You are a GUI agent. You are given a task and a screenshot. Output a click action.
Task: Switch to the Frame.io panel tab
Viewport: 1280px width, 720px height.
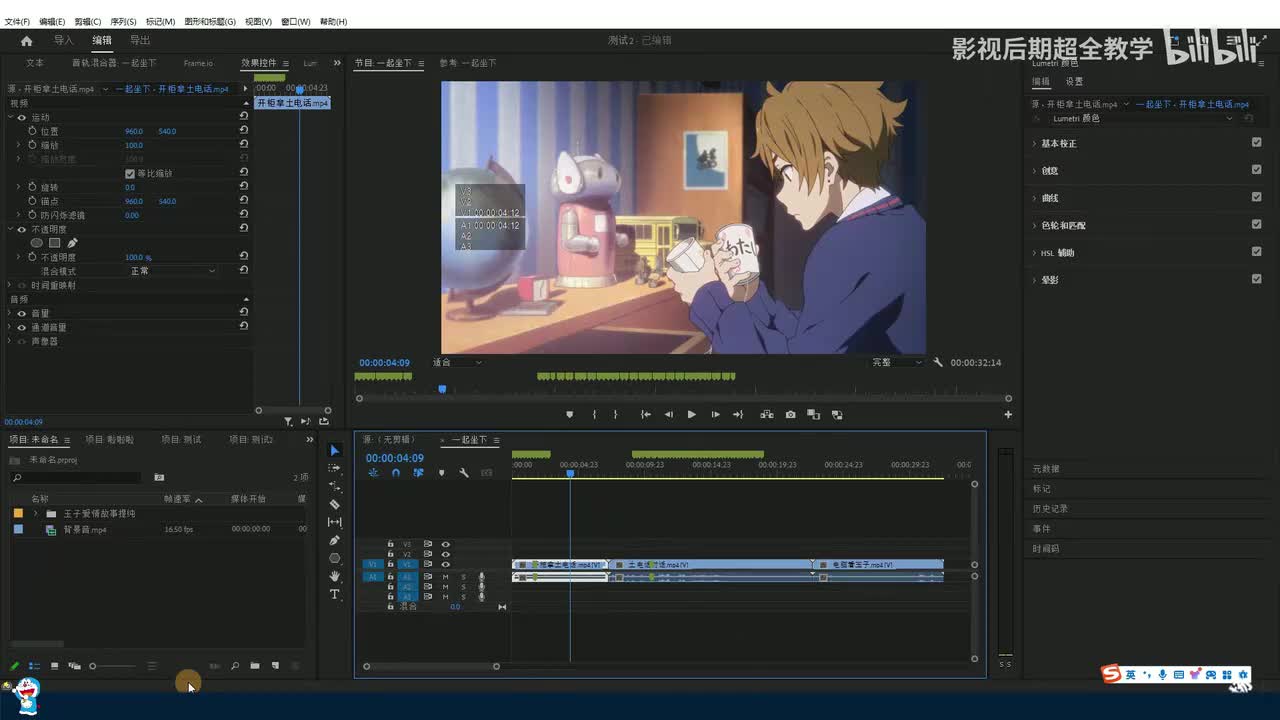click(x=198, y=63)
